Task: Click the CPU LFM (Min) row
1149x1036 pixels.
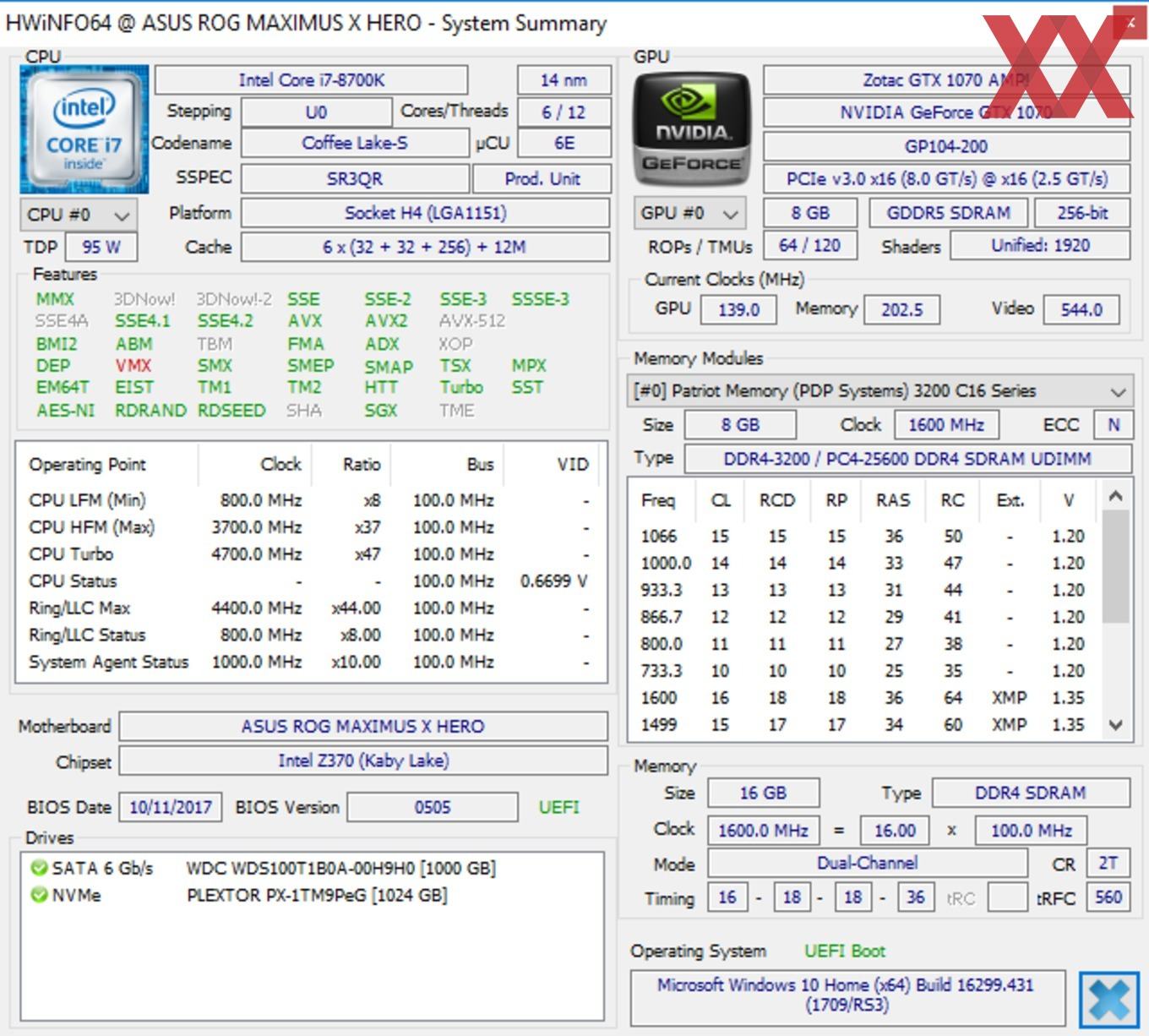Action: point(311,500)
